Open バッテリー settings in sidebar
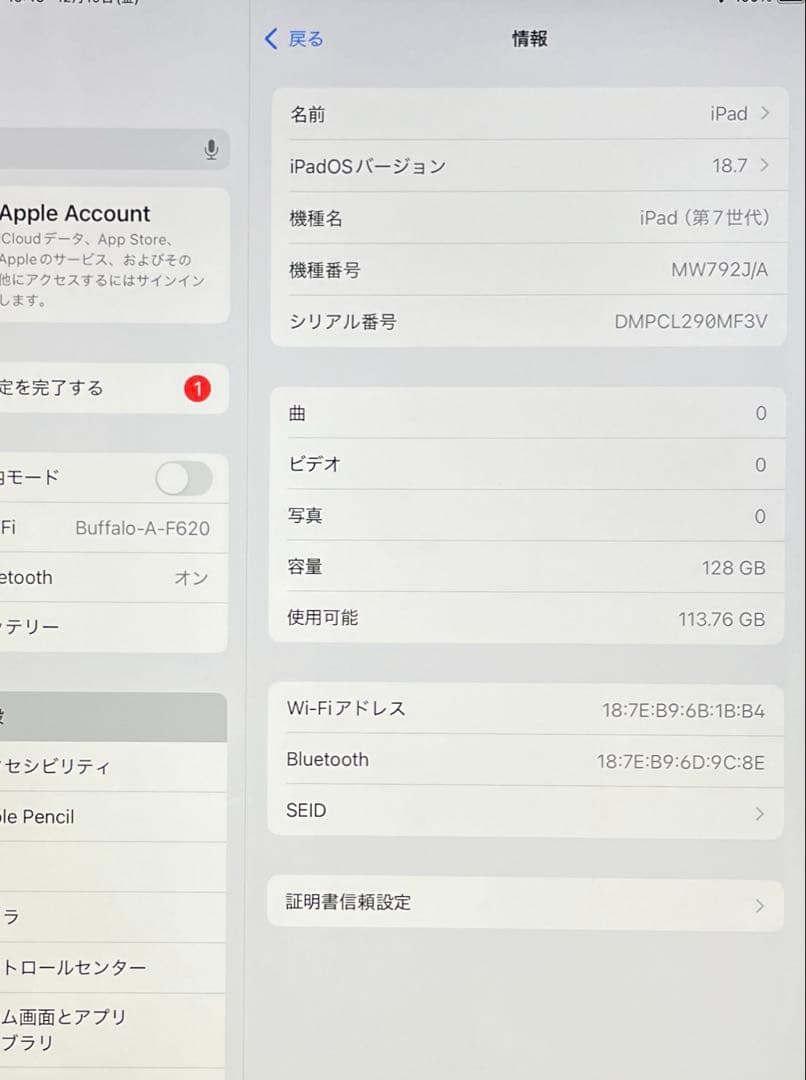806x1080 pixels. tap(110, 627)
